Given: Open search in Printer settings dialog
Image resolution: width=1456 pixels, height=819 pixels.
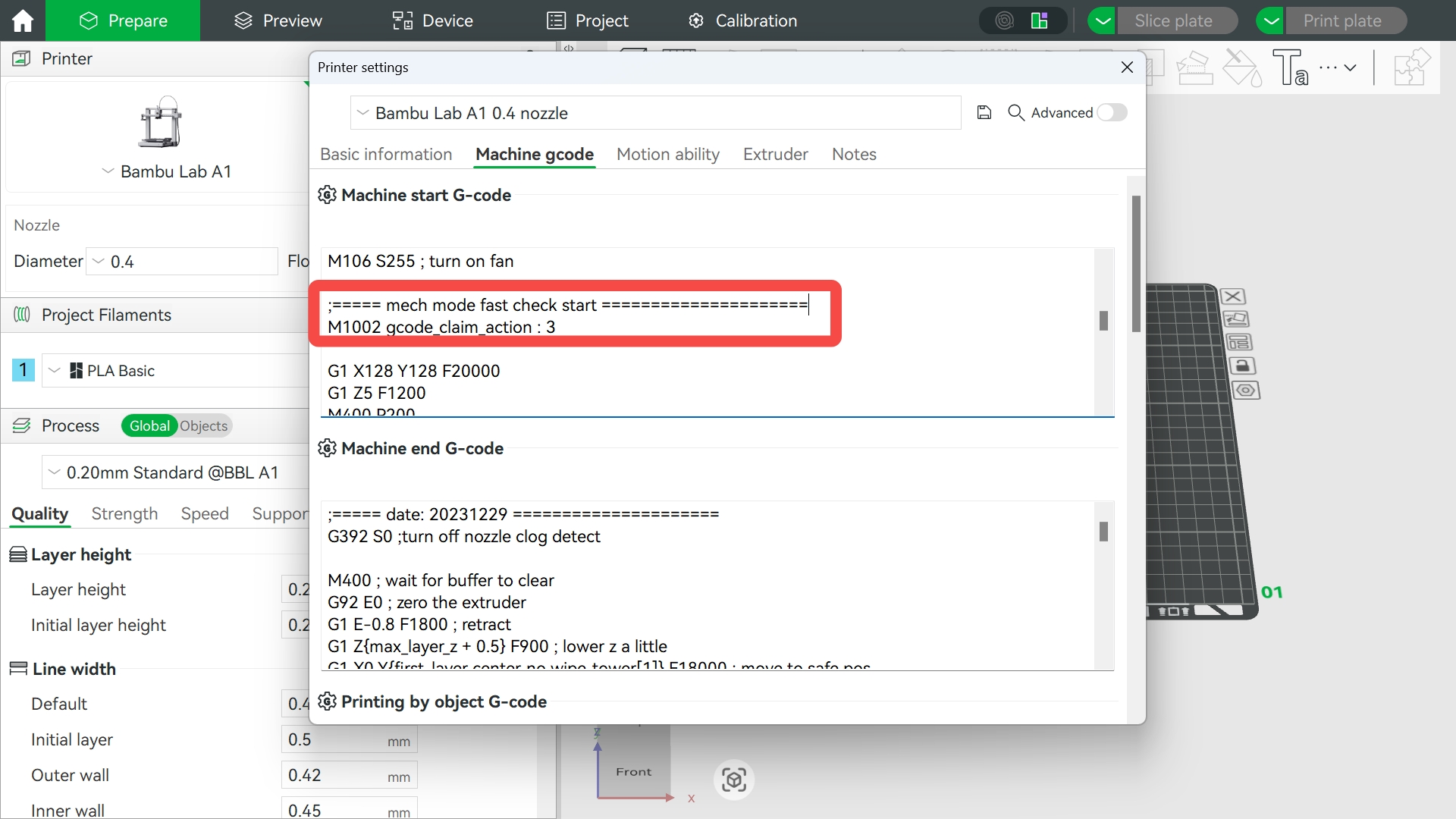Looking at the screenshot, I should coord(1016,113).
